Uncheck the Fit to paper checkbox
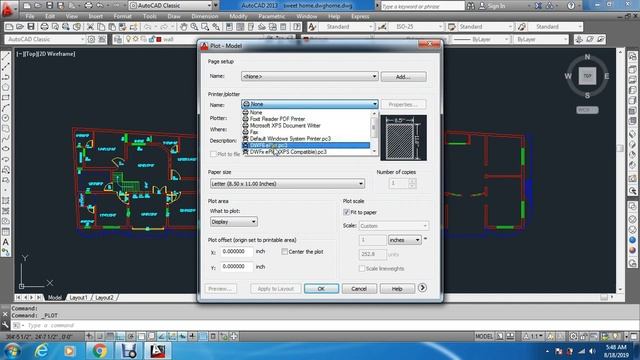Viewport: 640px width, 360px height. click(x=347, y=212)
